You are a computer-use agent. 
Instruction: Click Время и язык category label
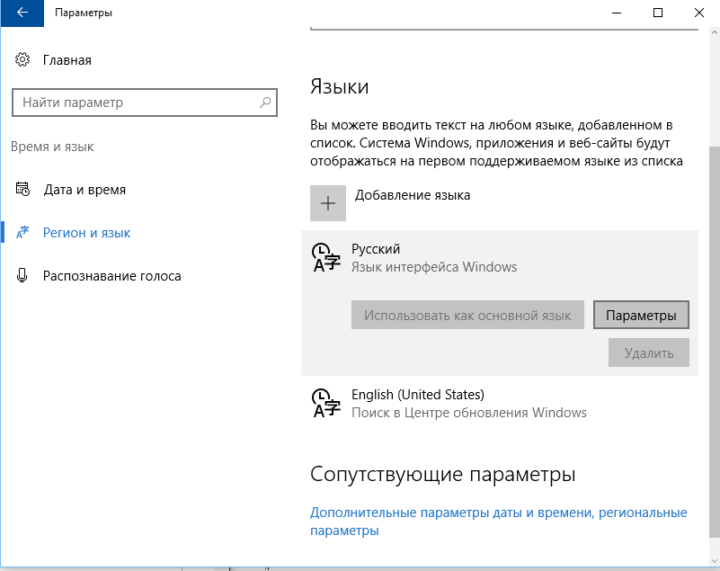52,146
